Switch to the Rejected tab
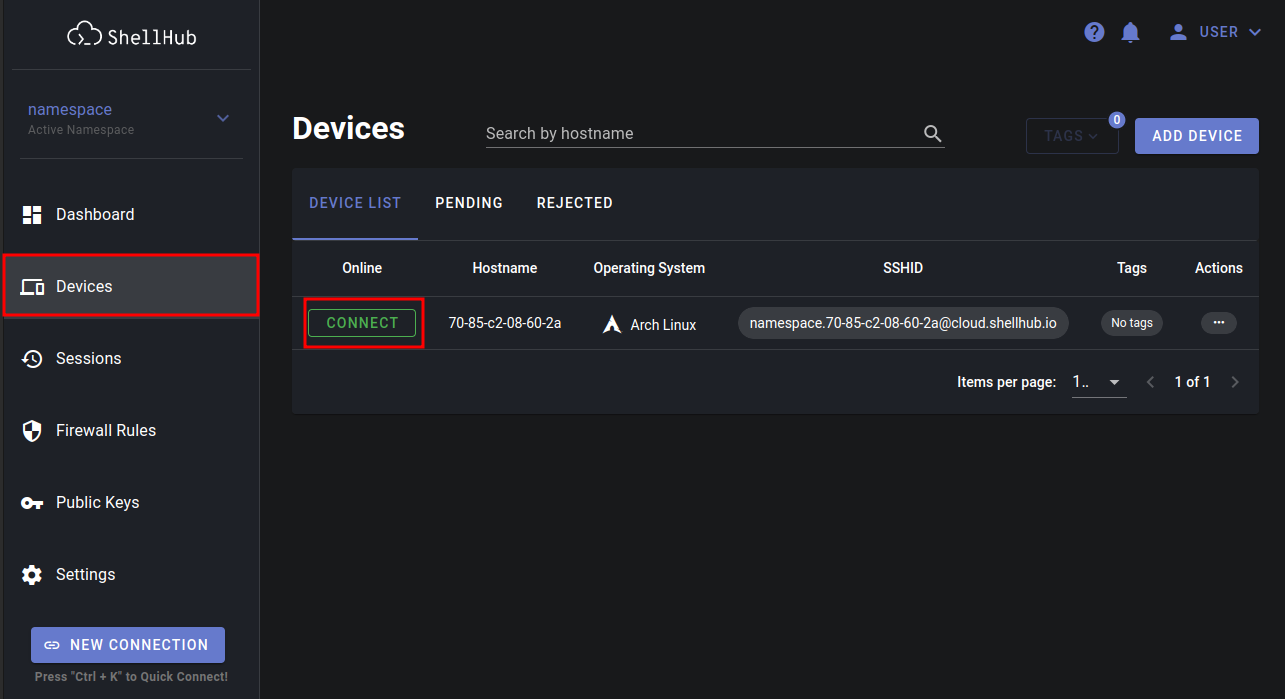Screen dimensions: 1285x699 [x=575, y=203]
